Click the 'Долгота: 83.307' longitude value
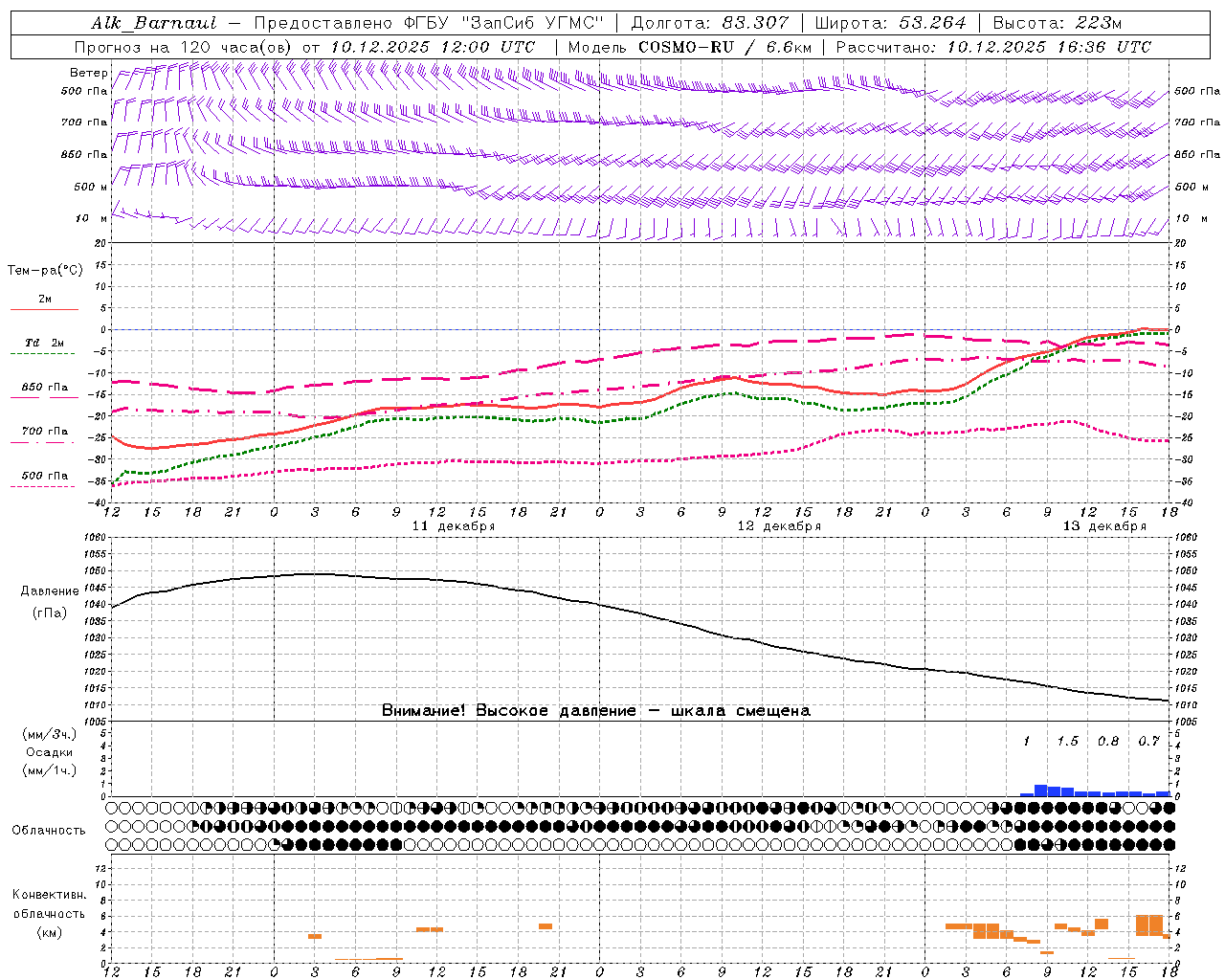Viewport: 1225px width, 980px height. [710, 23]
